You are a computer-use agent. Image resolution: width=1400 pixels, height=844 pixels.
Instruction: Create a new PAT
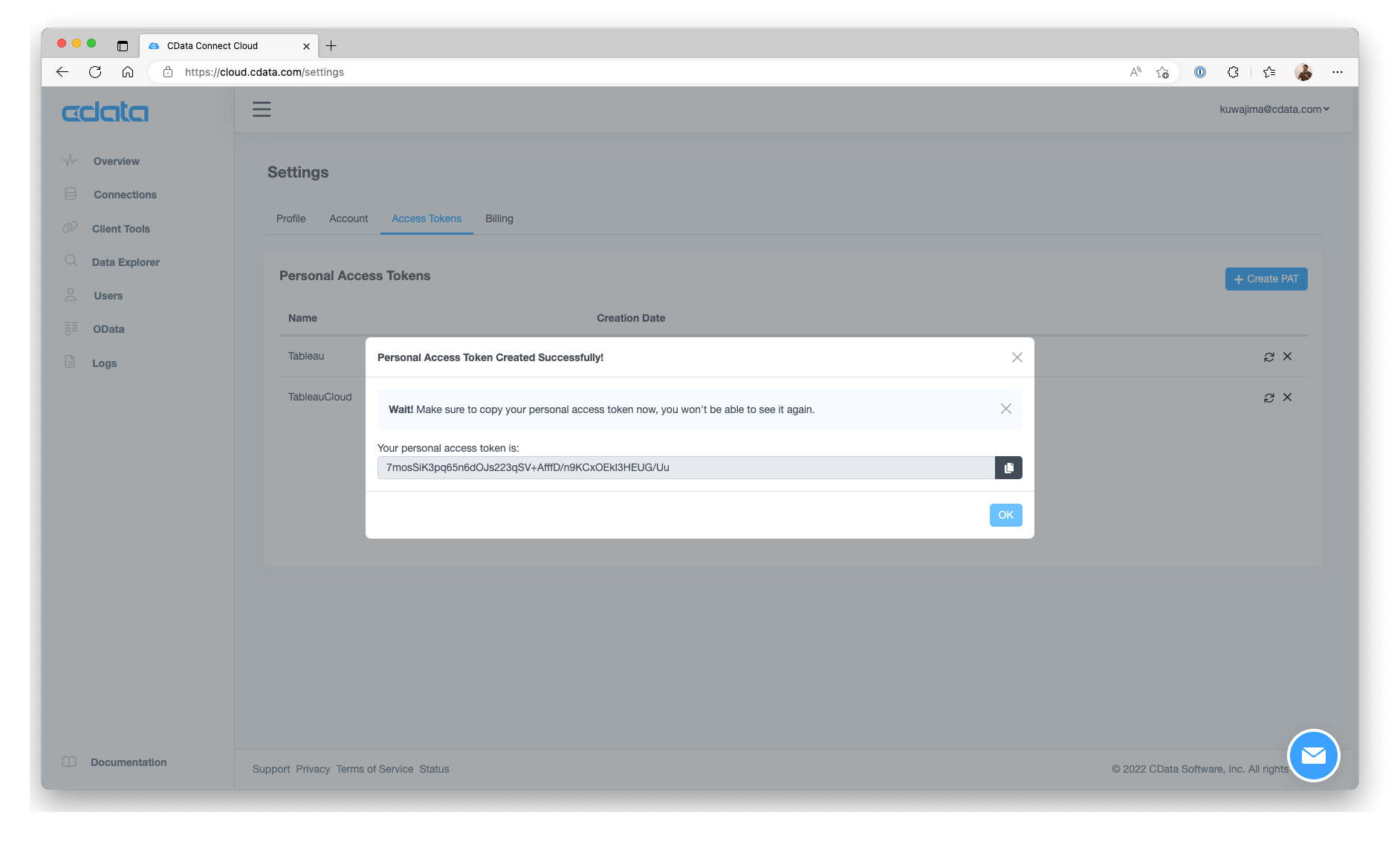pyautogui.click(x=1265, y=279)
